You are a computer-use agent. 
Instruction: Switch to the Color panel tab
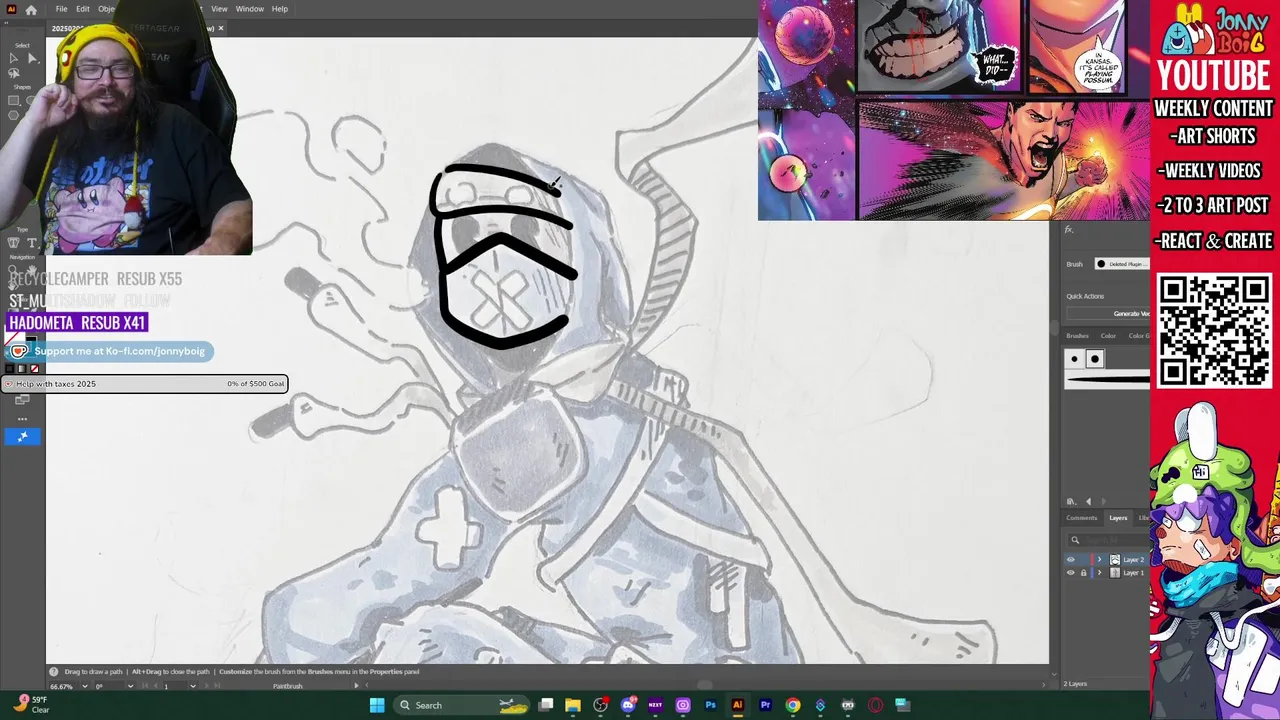click(x=1108, y=336)
